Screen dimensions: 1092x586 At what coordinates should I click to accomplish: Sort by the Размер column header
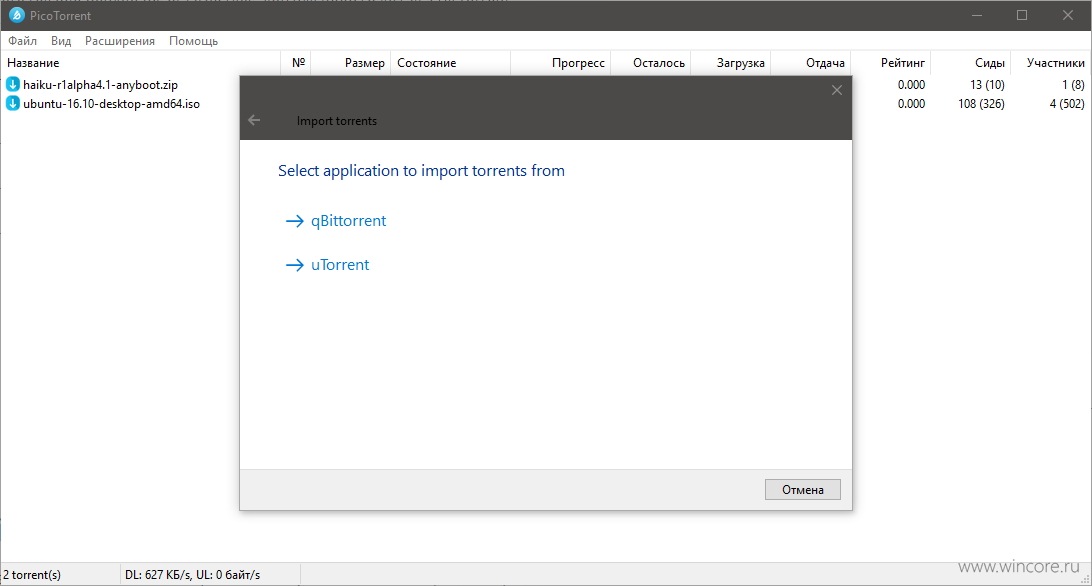coord(350,63)
